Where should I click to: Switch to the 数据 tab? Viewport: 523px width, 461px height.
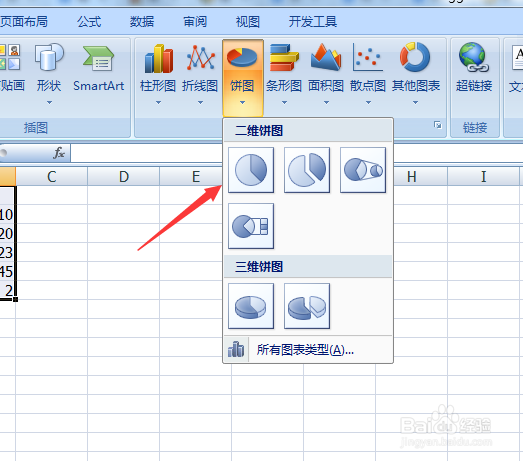142,22
